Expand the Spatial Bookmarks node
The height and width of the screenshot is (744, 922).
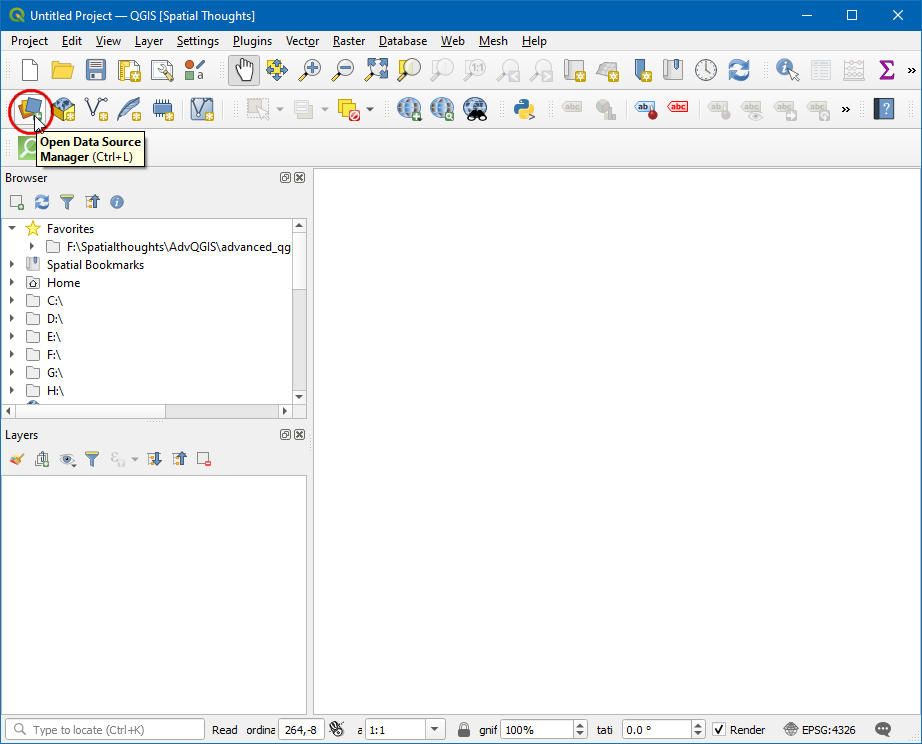pyautogui.click(x=12, y=265)
